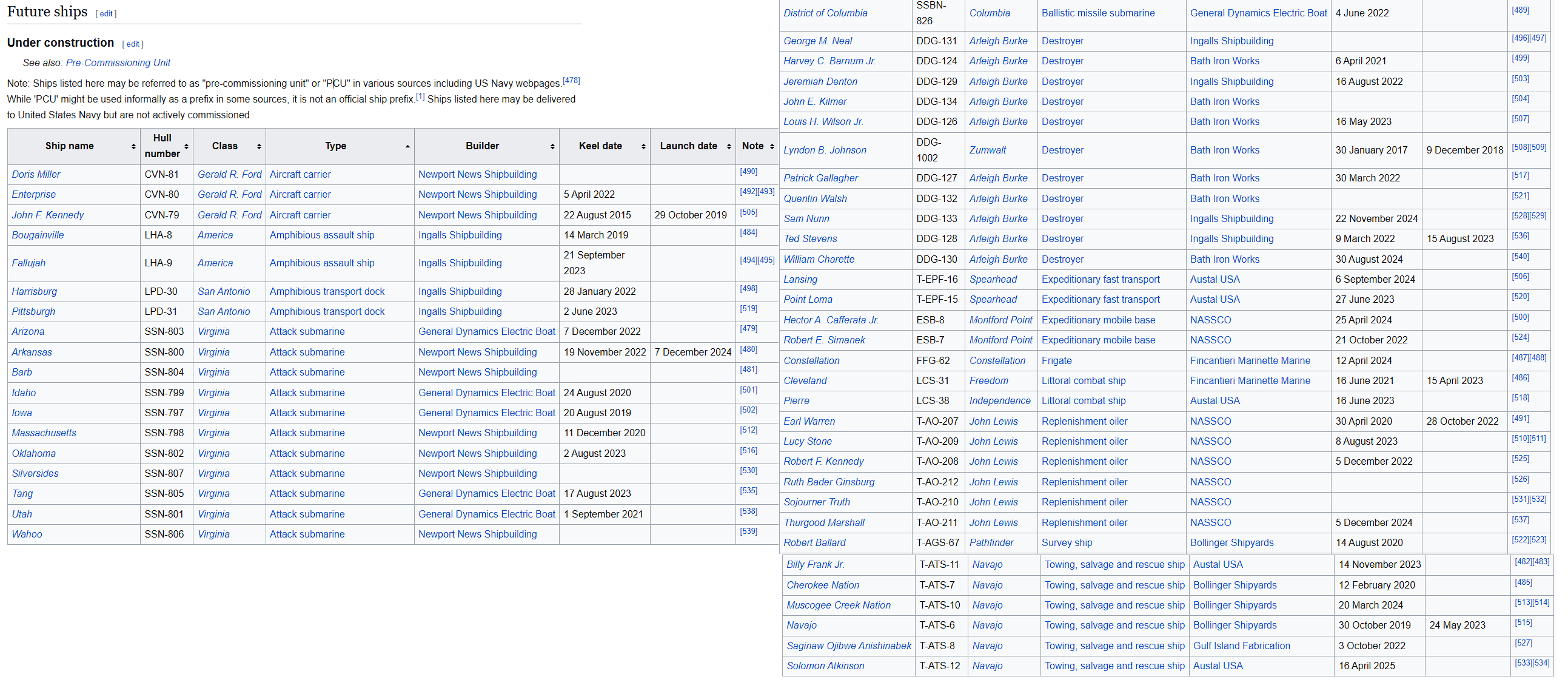Open Gulf Island Fabrication builder link
The width and height of the screenshot is (1568, 688).
1241,646
